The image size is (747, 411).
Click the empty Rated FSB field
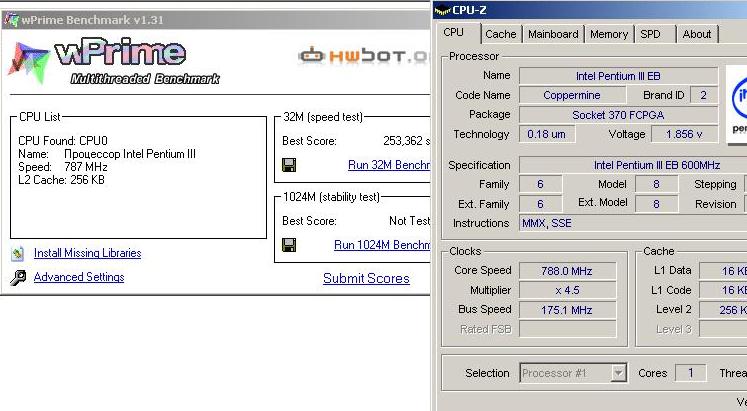pos(567,329)
